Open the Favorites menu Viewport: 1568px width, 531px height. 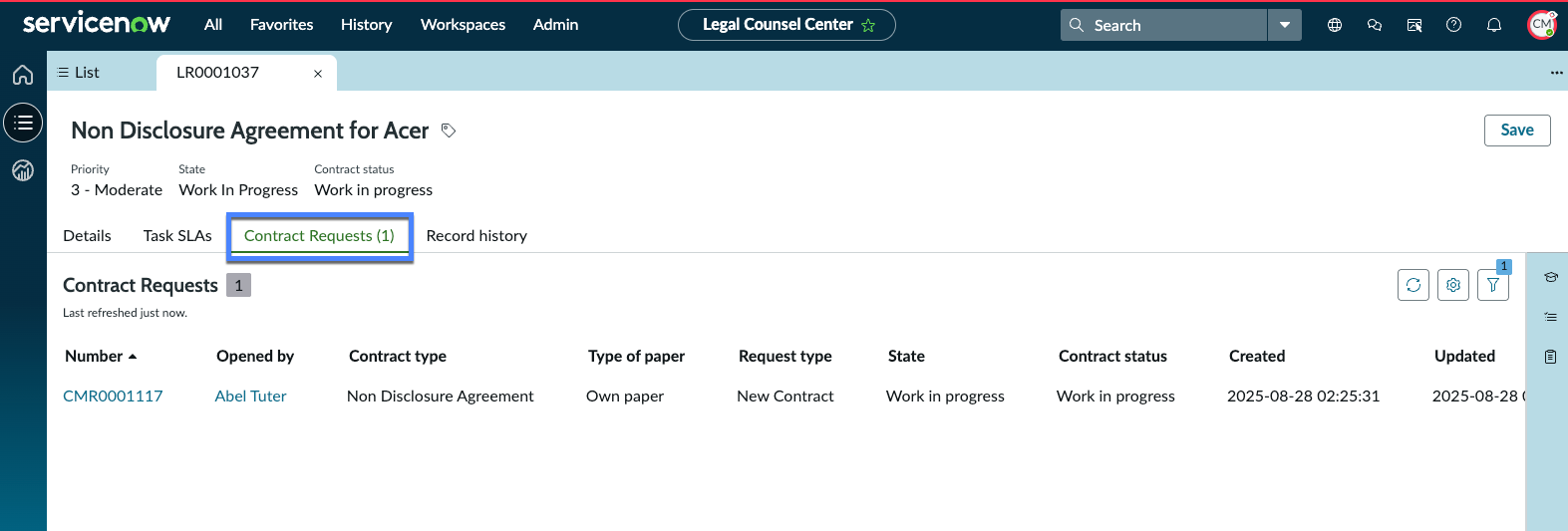coord(281,25)
